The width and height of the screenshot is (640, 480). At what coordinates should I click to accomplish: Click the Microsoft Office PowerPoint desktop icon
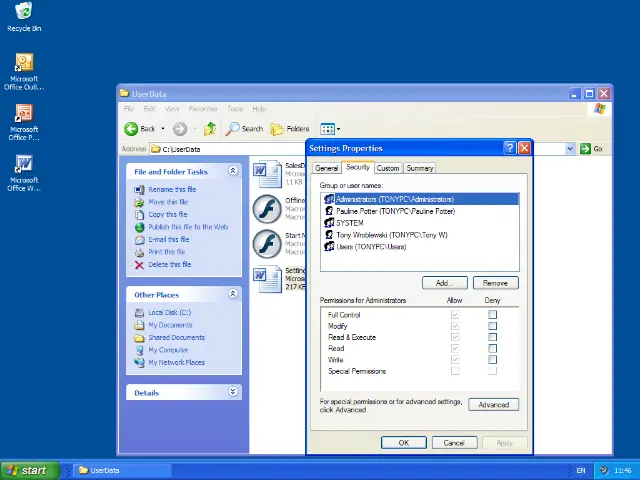coord(23,114)
